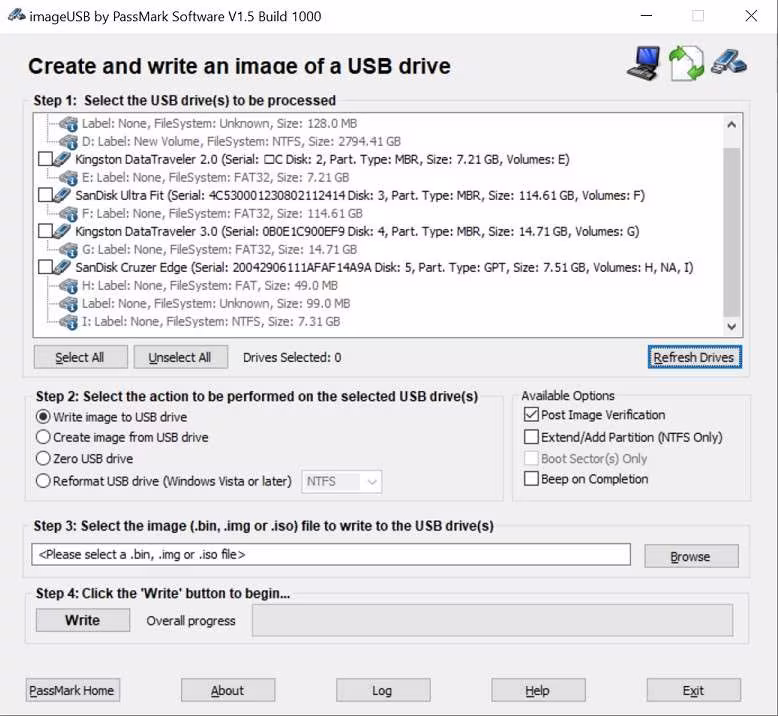Image resolution: width=778 pixels, height=716 pixels.
Task: Select the Kingston DataTraveler 3.0 drive row text
Action: (357, 231)
